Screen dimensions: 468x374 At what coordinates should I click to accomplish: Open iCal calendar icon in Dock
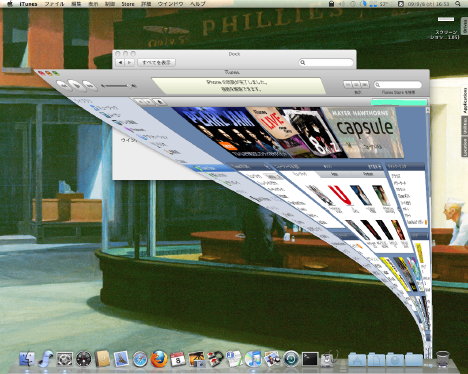(x=178, y=359)
